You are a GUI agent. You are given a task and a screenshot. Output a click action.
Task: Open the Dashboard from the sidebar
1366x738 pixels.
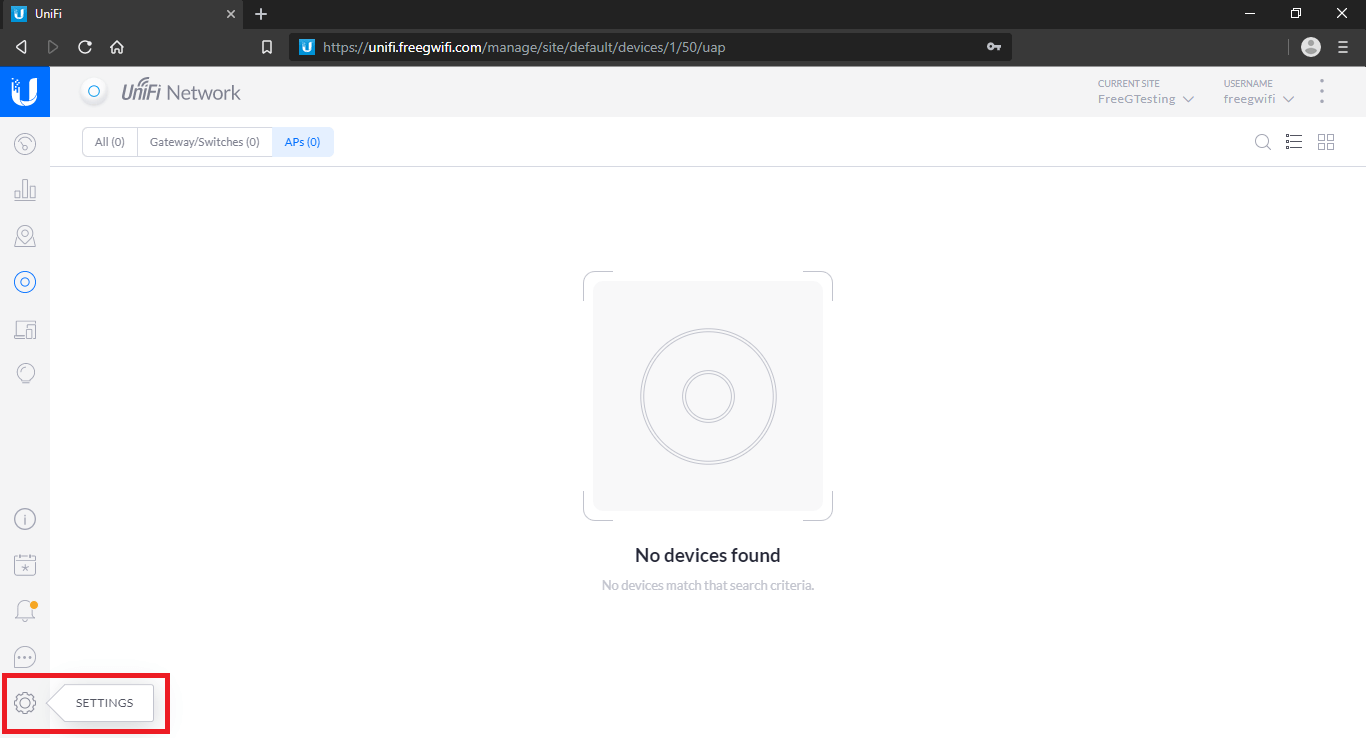click(x=25, y=144)
